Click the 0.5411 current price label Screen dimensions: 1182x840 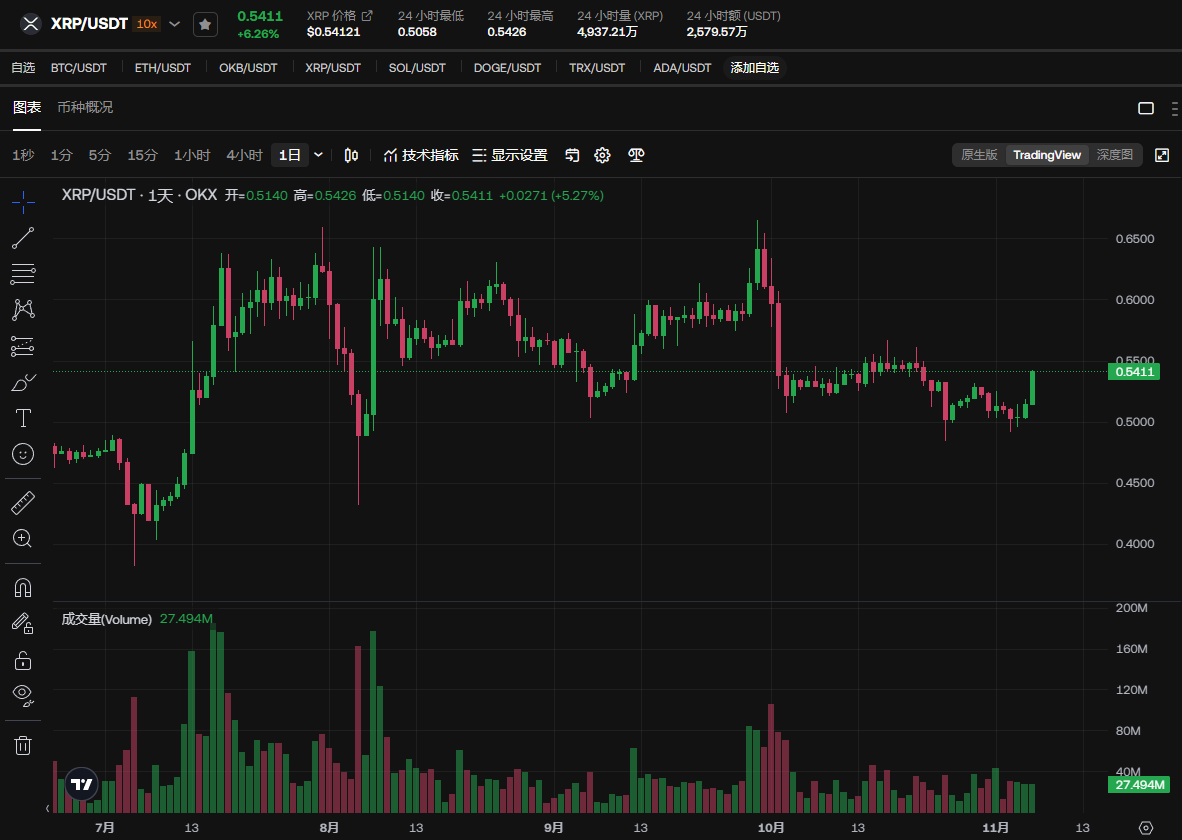pos(1135,372)
